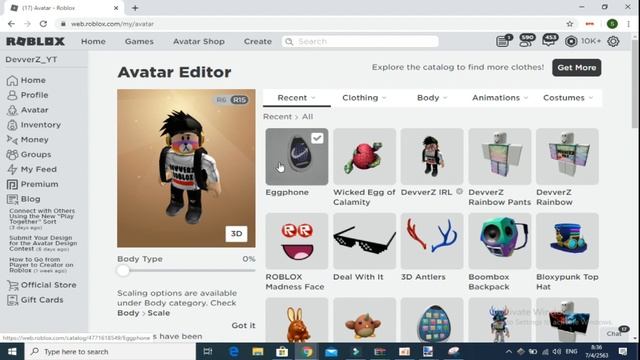
Task: Reload the page in Chrome
Action: point(43,24)
